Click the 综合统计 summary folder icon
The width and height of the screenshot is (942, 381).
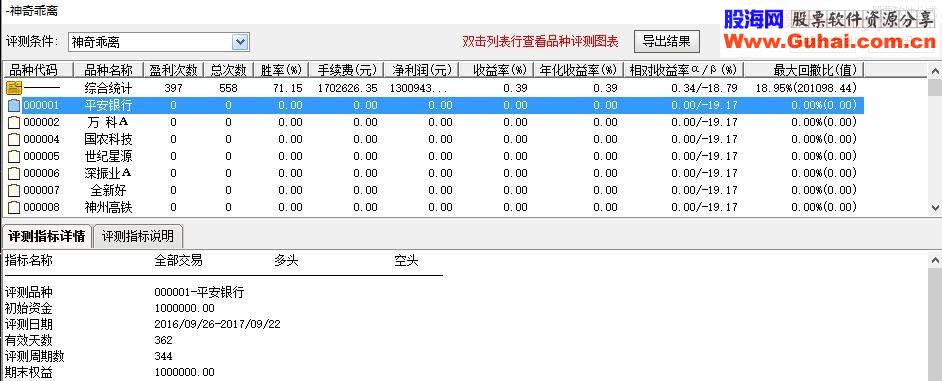(14, 88)
